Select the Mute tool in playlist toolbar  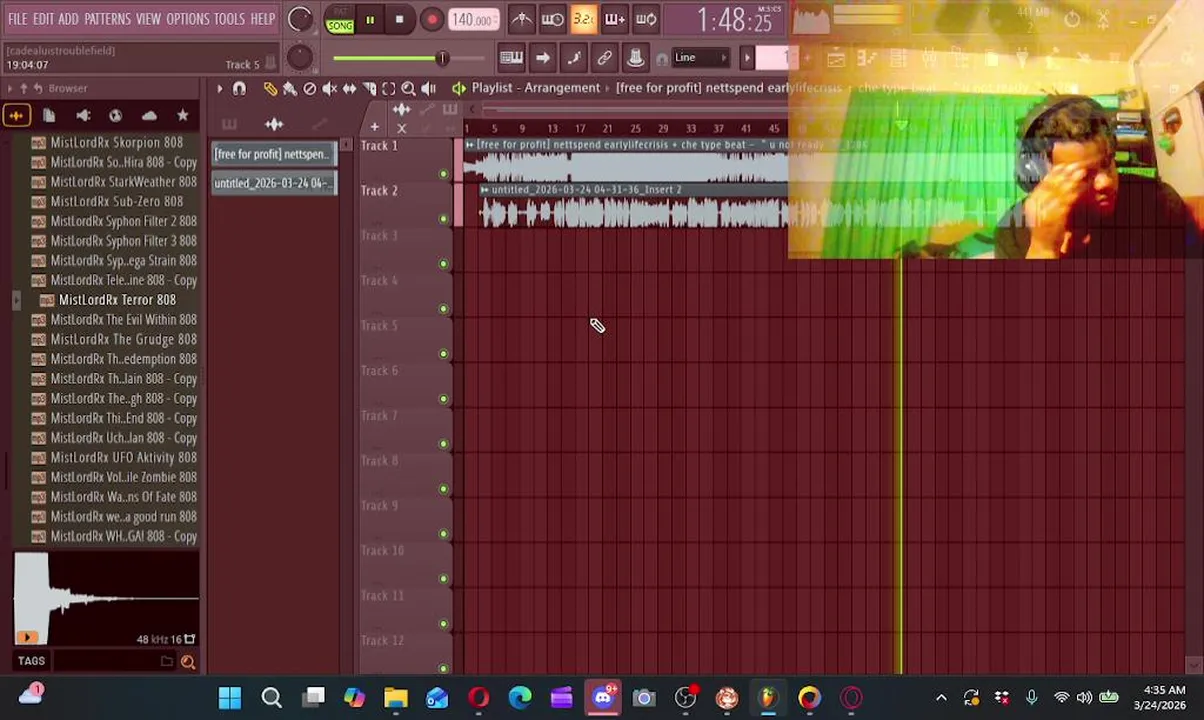[329, 89]
